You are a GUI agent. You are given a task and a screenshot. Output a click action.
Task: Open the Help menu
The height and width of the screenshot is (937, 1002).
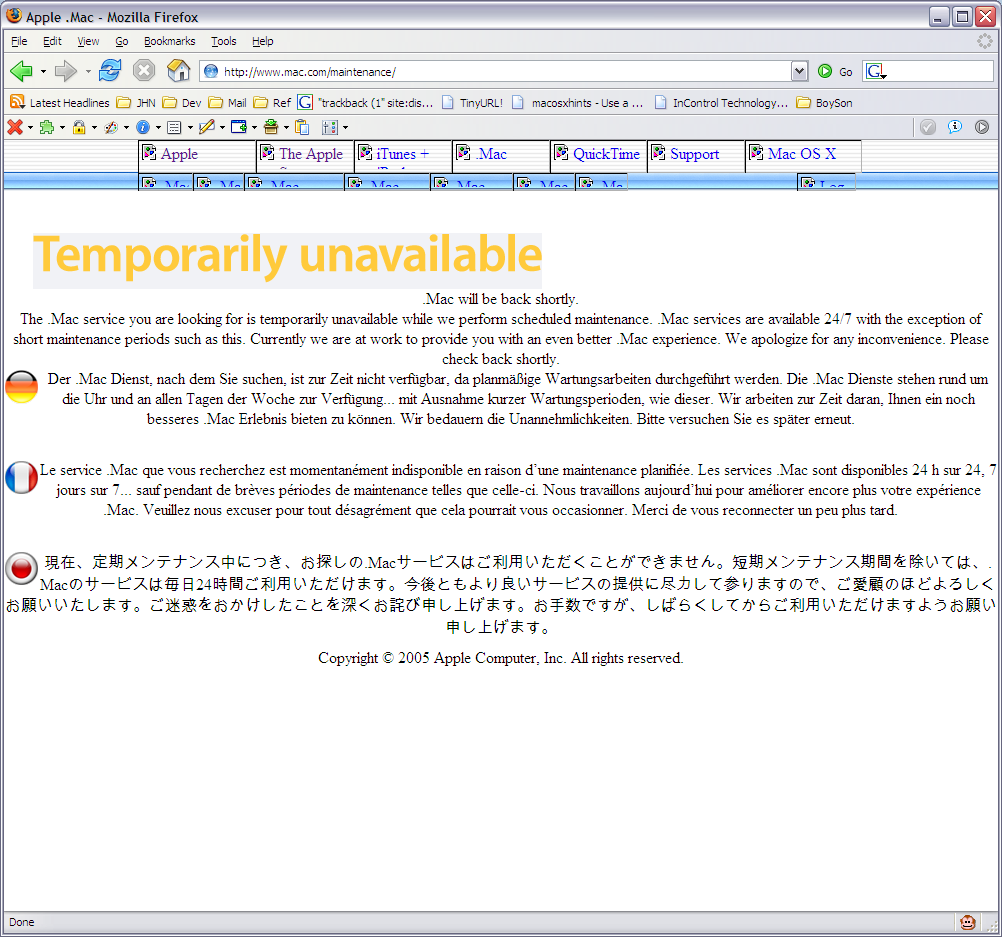point(263,41)
